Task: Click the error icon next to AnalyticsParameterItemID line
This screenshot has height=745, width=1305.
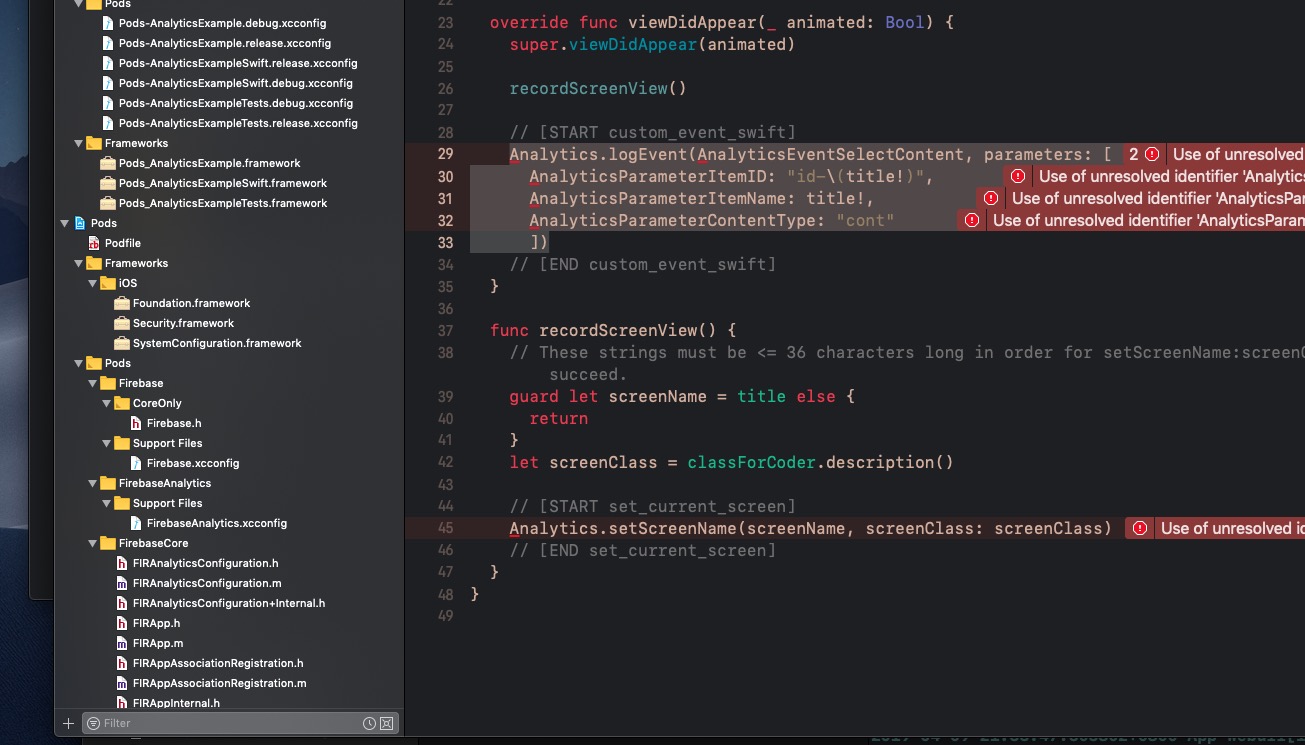Action: pos(1018,176)
